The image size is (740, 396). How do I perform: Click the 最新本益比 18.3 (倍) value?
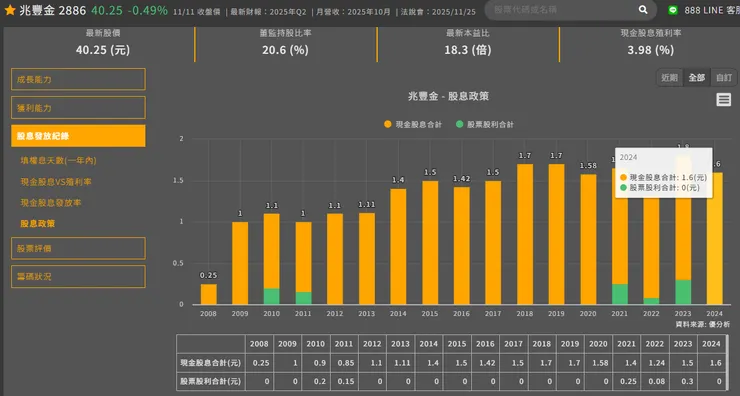(468, 50)
